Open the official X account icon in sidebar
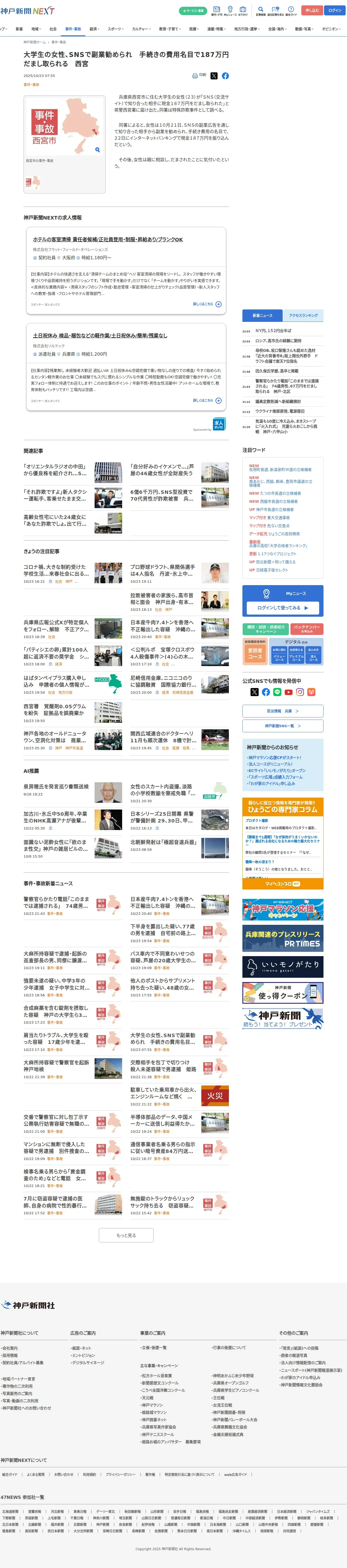 [x=255, y=692]
